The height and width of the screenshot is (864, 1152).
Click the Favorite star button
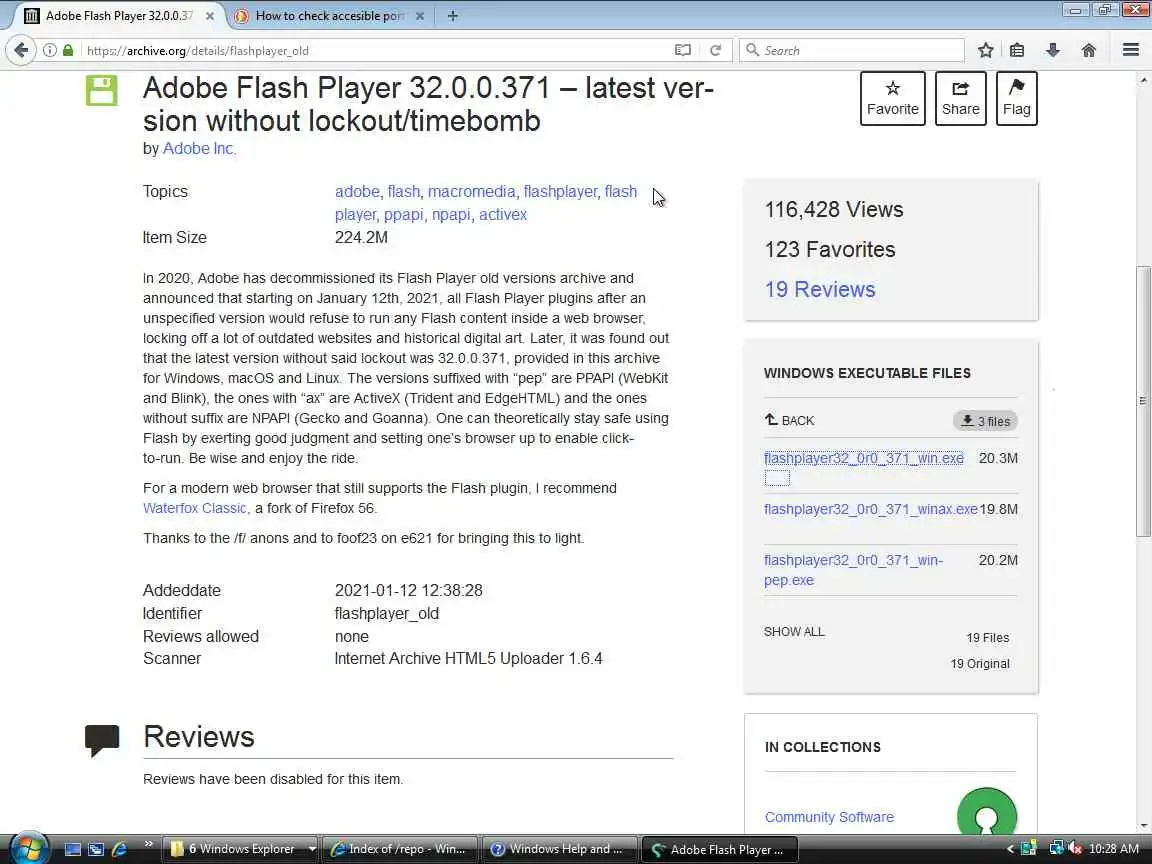pyautogui.click(x=893, y=98)
